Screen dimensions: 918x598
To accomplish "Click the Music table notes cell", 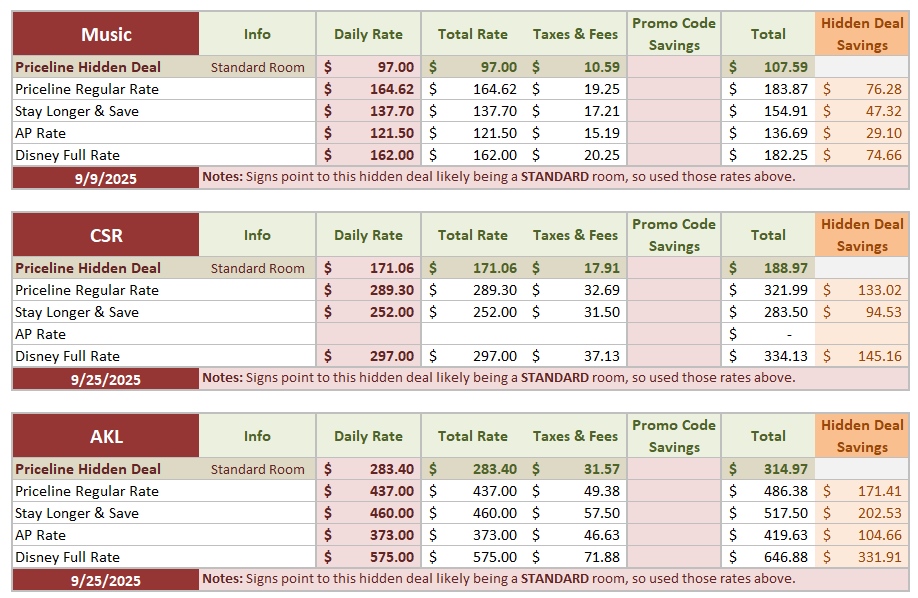I will point(554,177).
